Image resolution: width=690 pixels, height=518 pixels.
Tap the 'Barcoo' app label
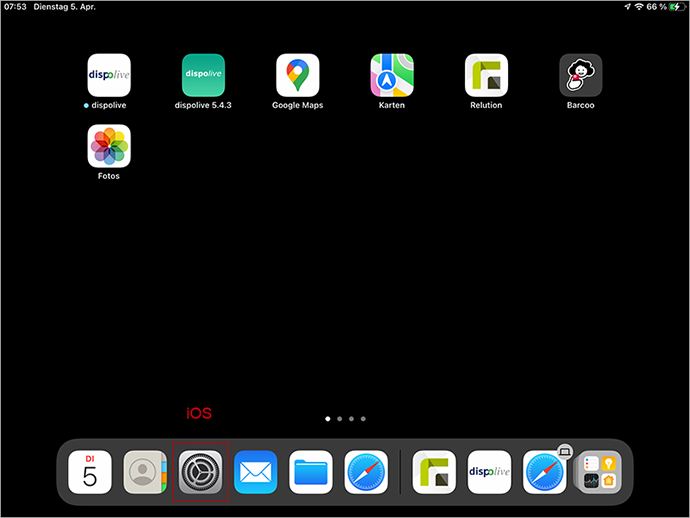pyautogui.click(x=580, y=105)
